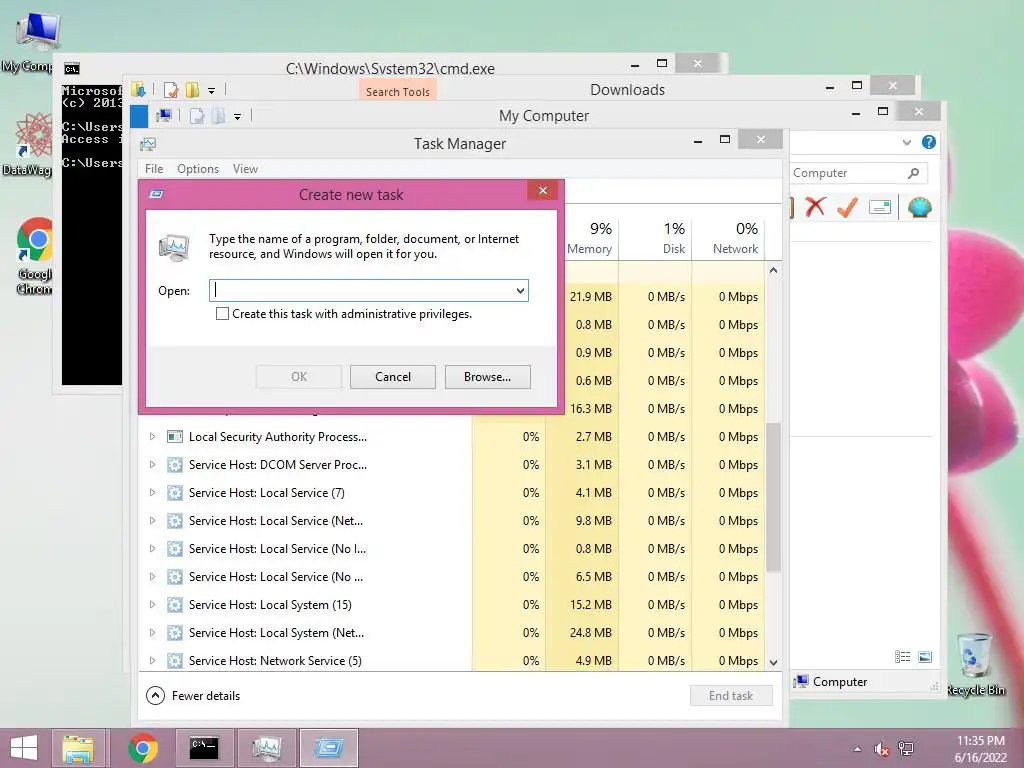
Task: Expand Service Host: Local Service (7)
Action: pyautogui.click(x=152, y=492)
